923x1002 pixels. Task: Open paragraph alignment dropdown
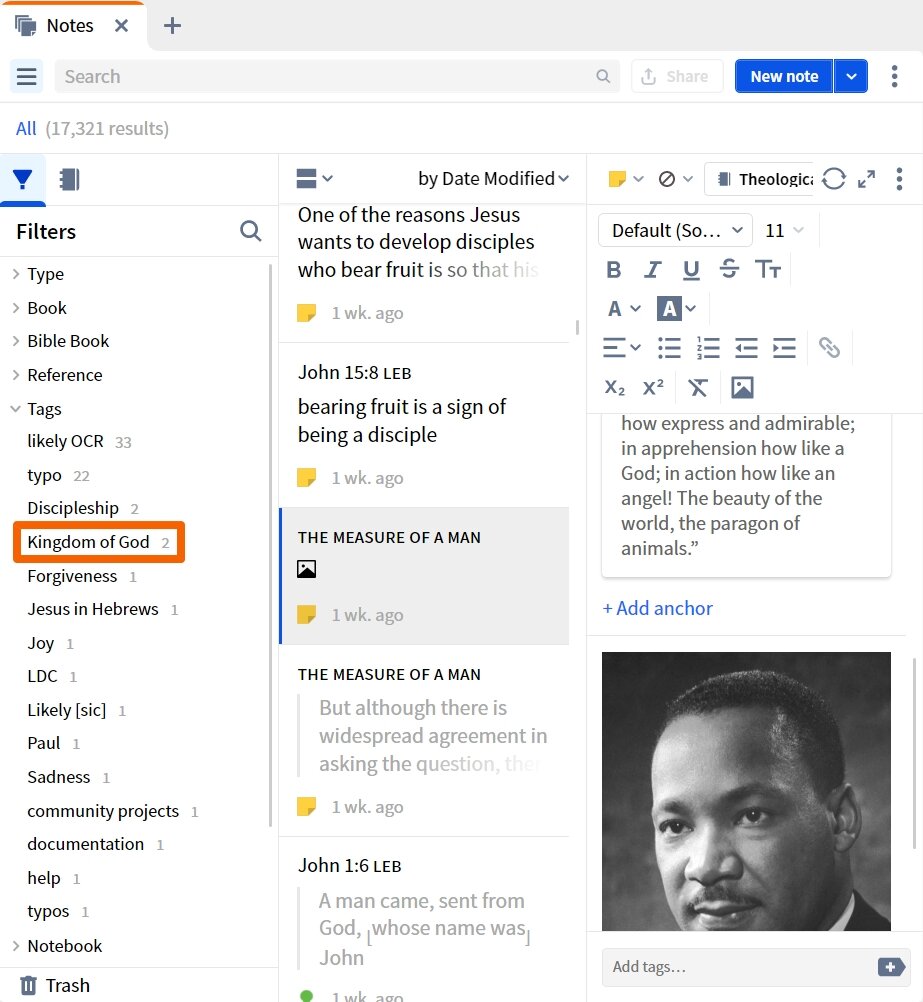621,348
